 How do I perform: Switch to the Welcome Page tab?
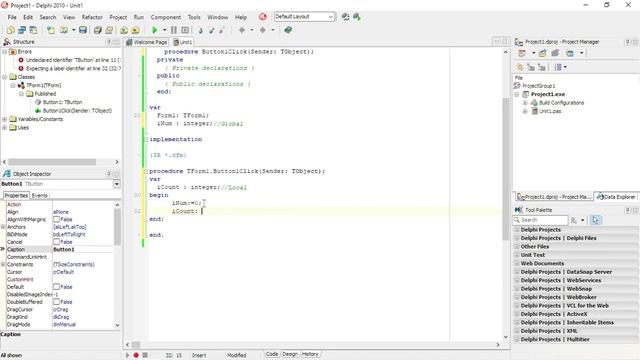[147, 42]
